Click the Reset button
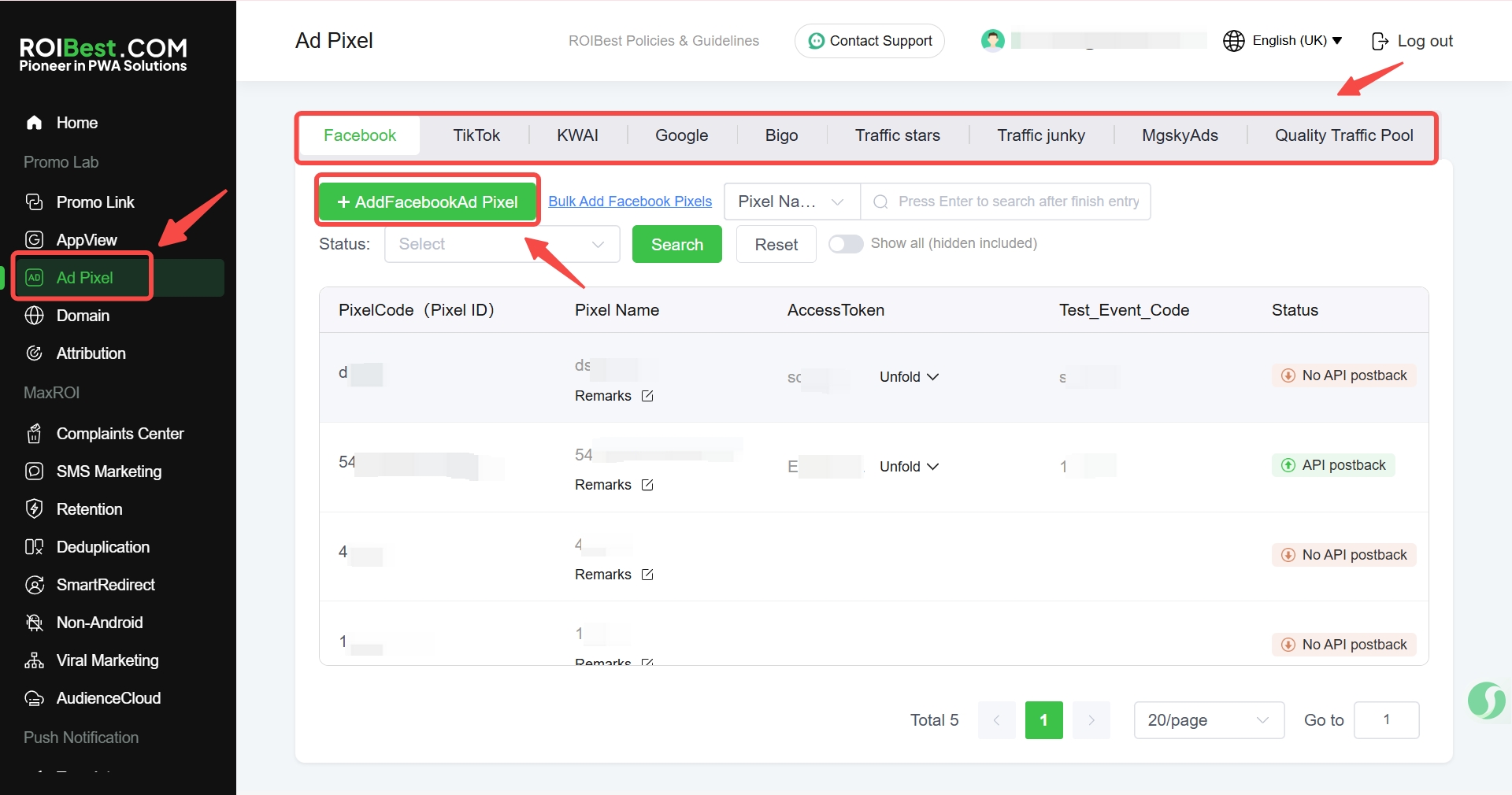 [x=776, y=244]
